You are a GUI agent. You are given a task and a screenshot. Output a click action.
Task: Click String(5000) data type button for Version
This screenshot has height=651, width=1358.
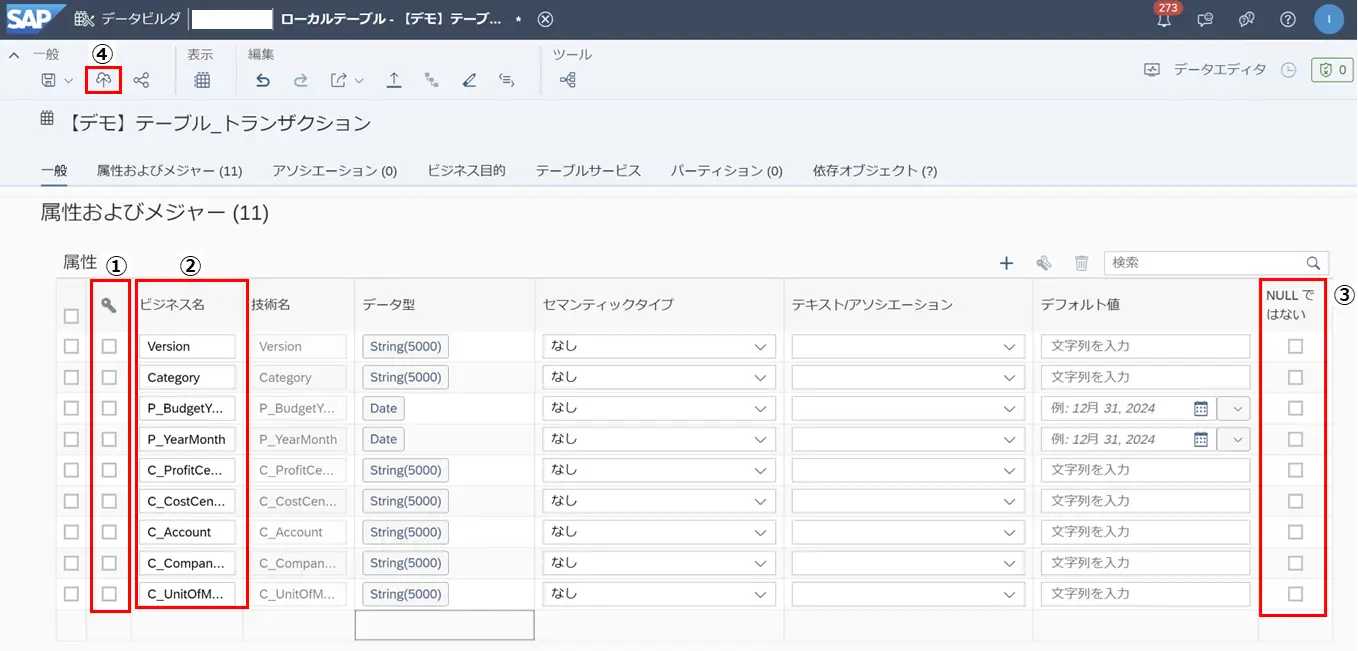405,346
